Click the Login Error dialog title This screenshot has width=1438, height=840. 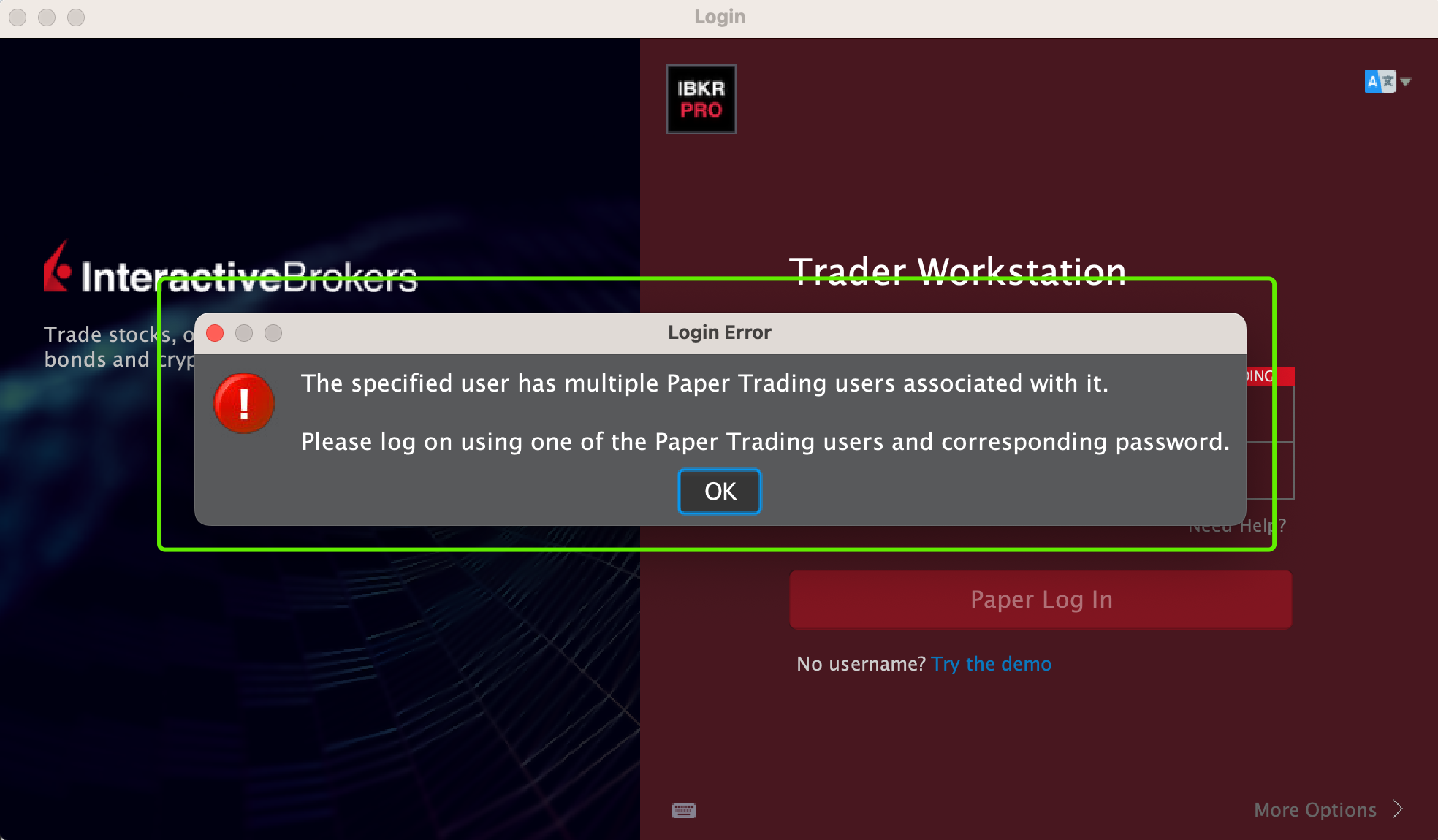(720, 332)
